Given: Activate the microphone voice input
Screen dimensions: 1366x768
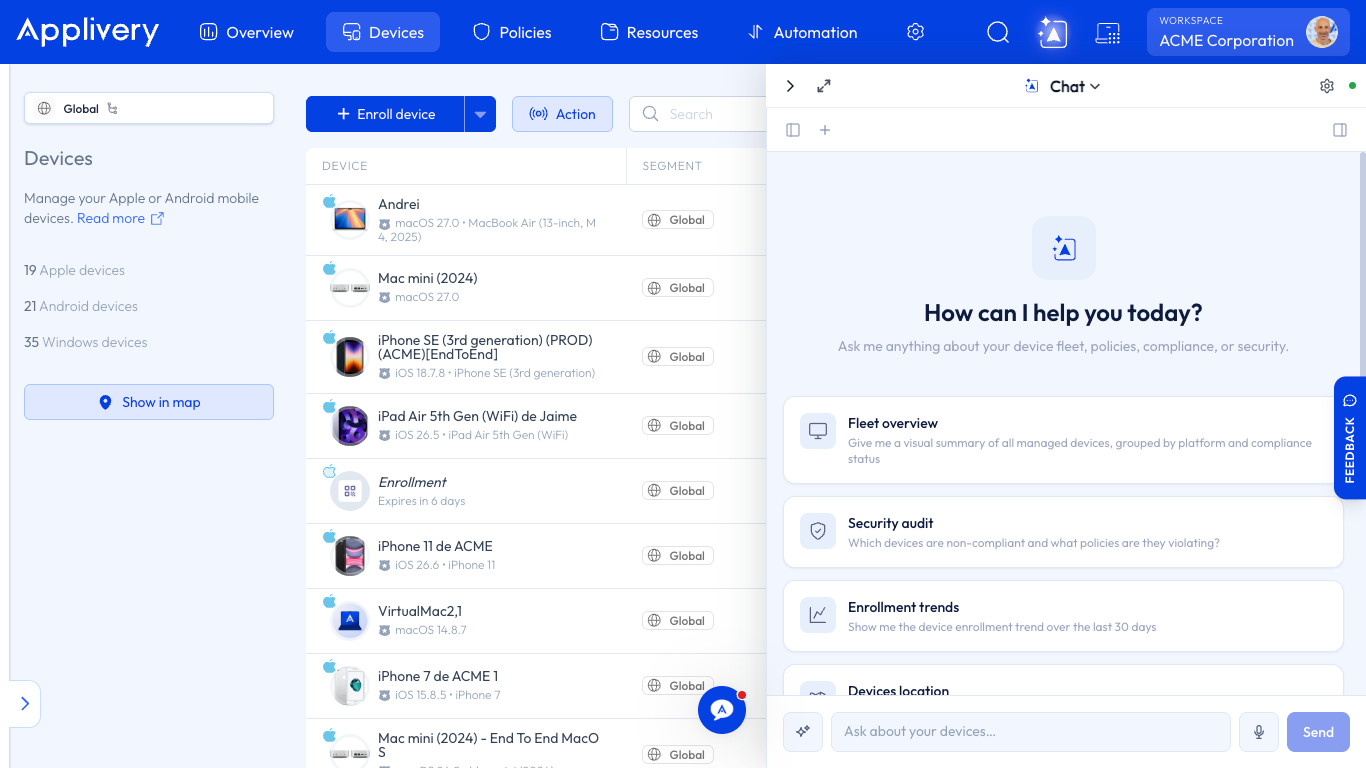Looking at the screenshot, I should [1259, 732].
